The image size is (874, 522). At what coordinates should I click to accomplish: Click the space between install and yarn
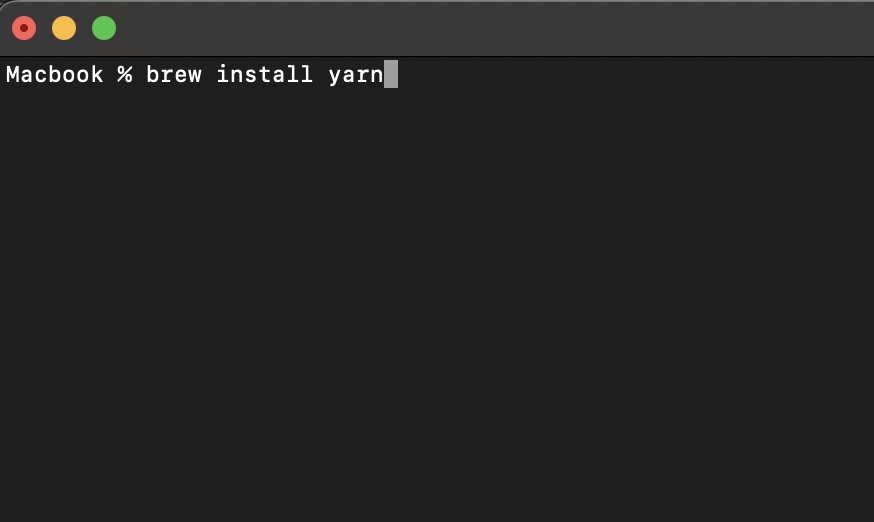321,75
